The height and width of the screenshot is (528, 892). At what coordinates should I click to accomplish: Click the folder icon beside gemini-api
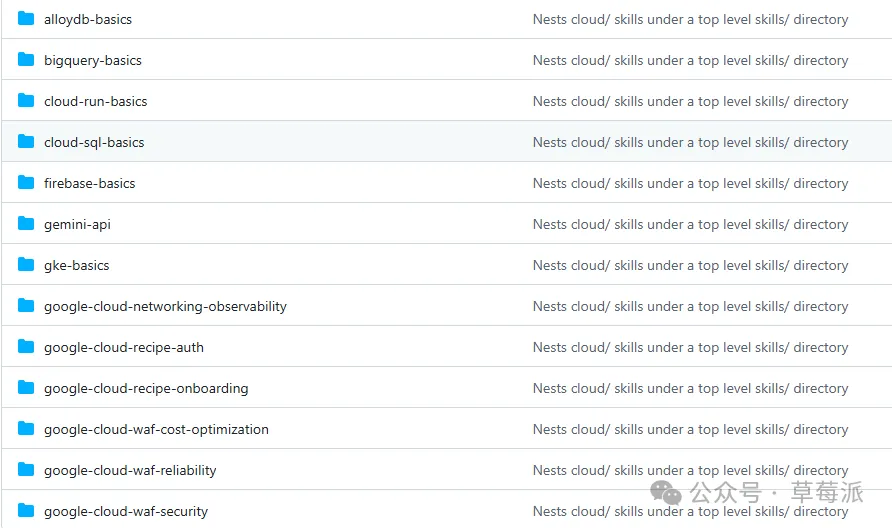pos(26,224)
